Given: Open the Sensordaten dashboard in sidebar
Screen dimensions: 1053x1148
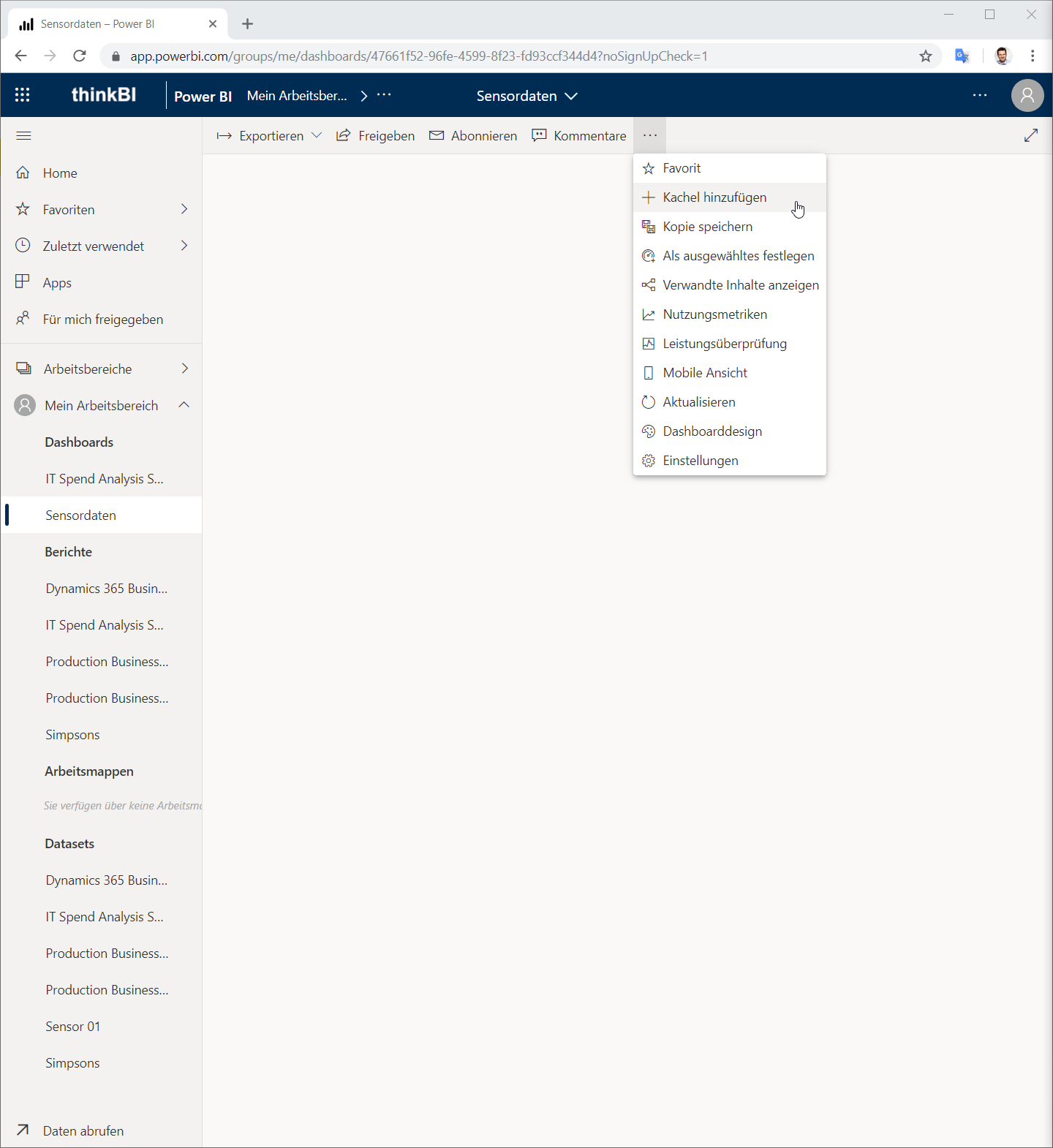Looking at the screenshot, I should [102, 515].
